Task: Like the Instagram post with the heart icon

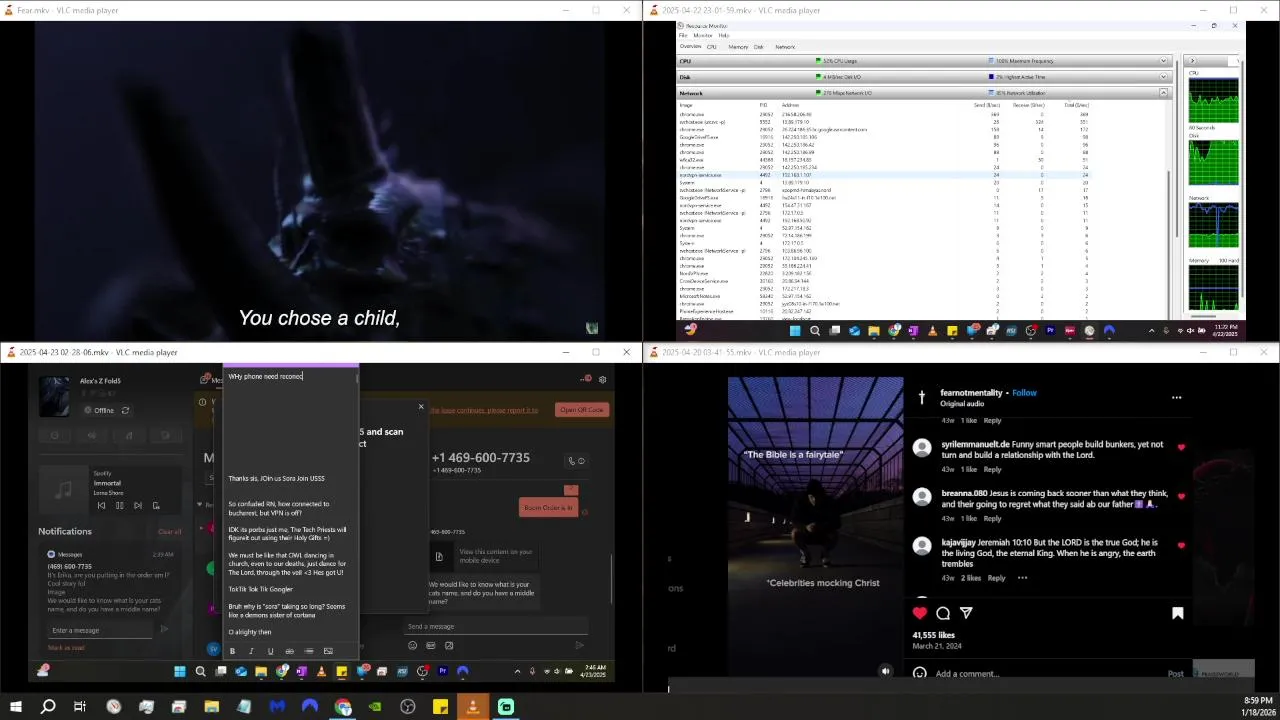Action: coord(919,613)
